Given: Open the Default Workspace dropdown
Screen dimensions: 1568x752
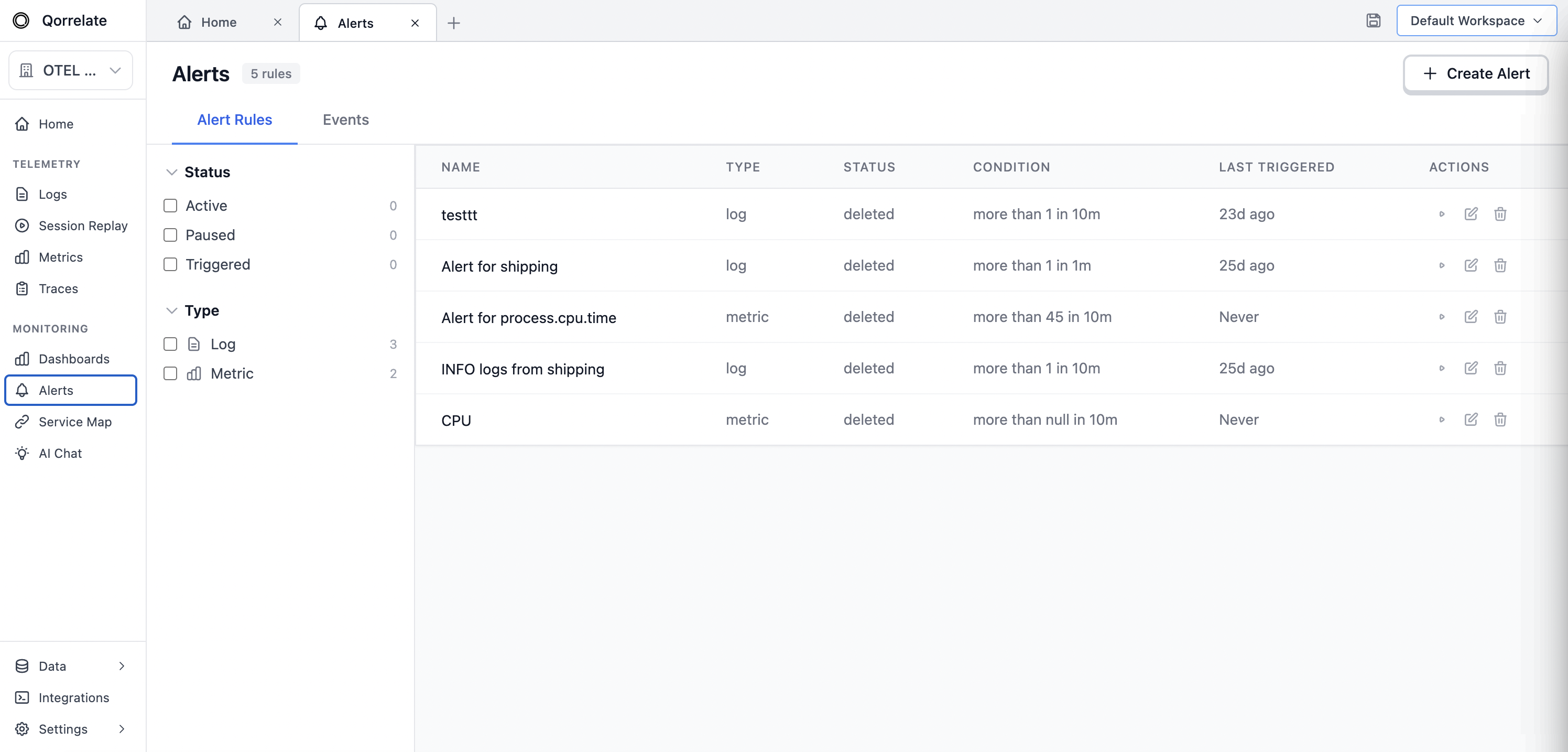Looking at the screenshot, I should click(x=1477, y=20).
